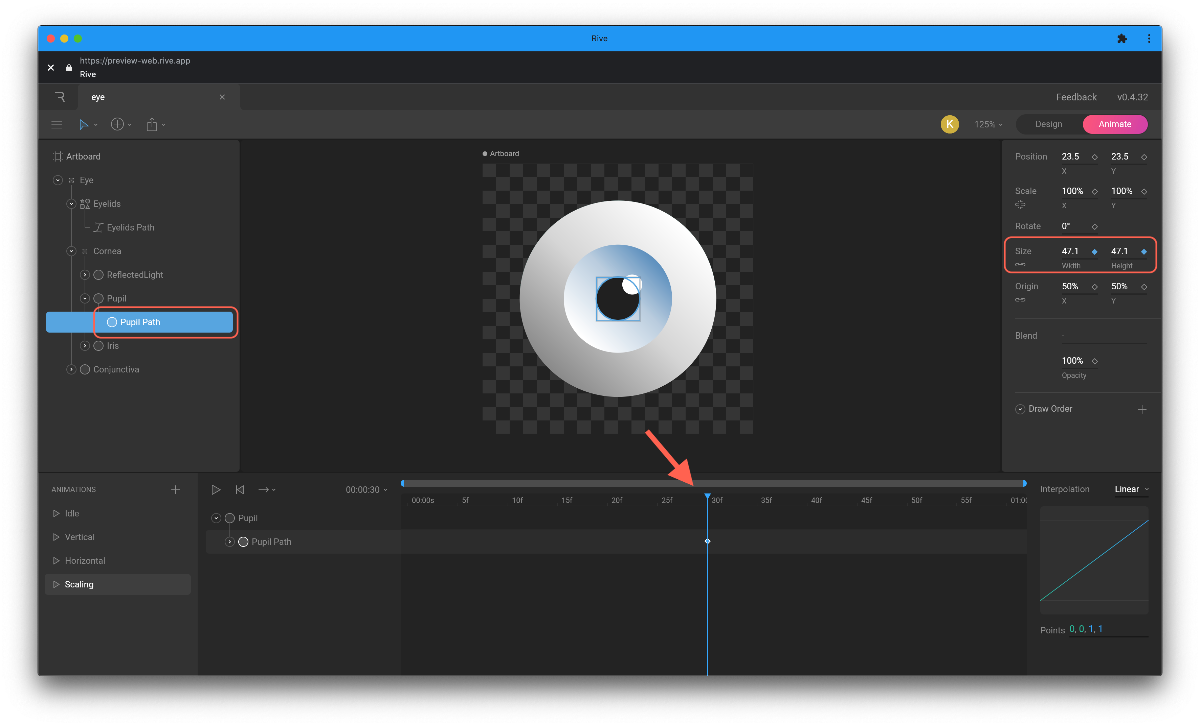
Task: Select the Vertical animation
Action: click(x=118, y=537)
